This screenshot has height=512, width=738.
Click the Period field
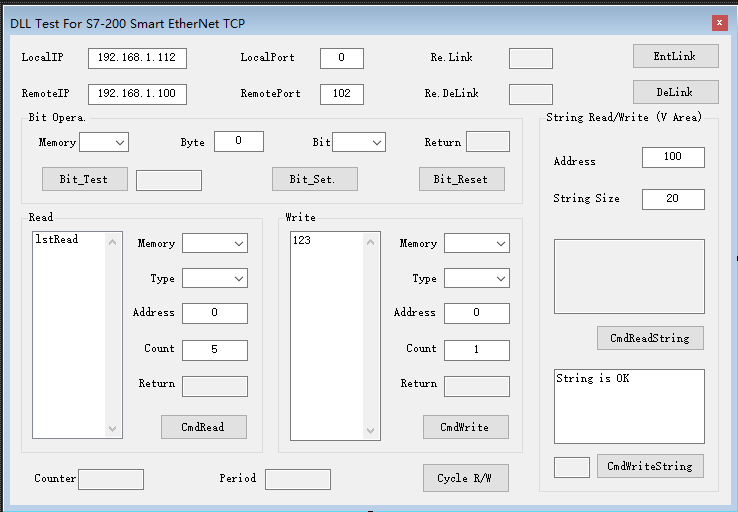coord(298,479)
